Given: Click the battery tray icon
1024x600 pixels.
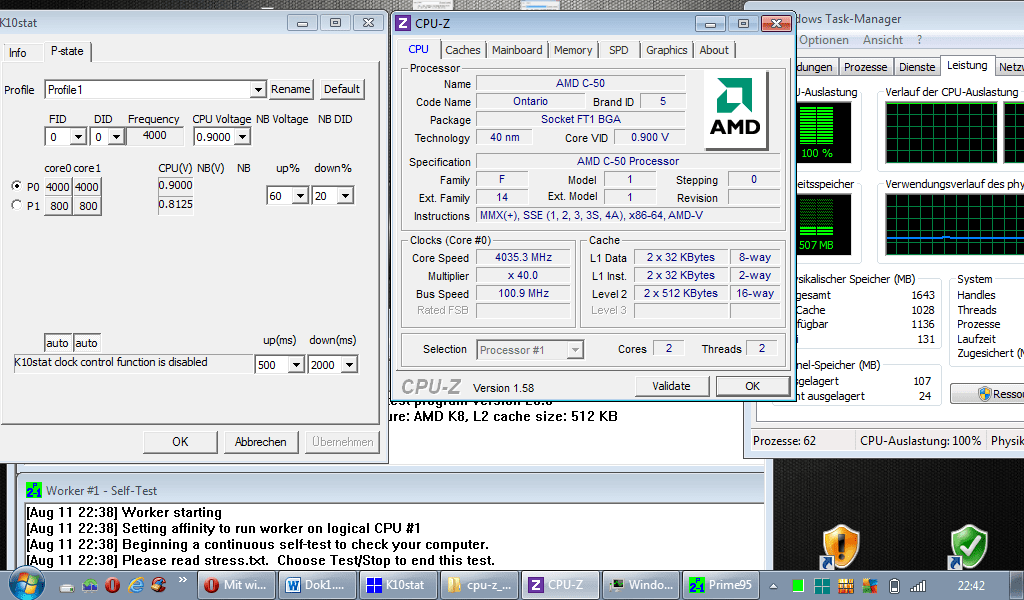Looking at the screenshot, I should [895, 586].
